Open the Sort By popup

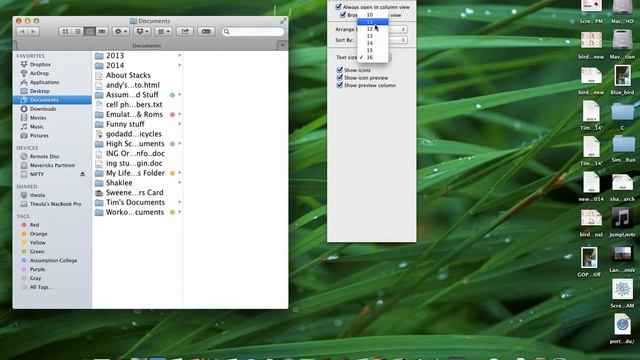point(398,40)
